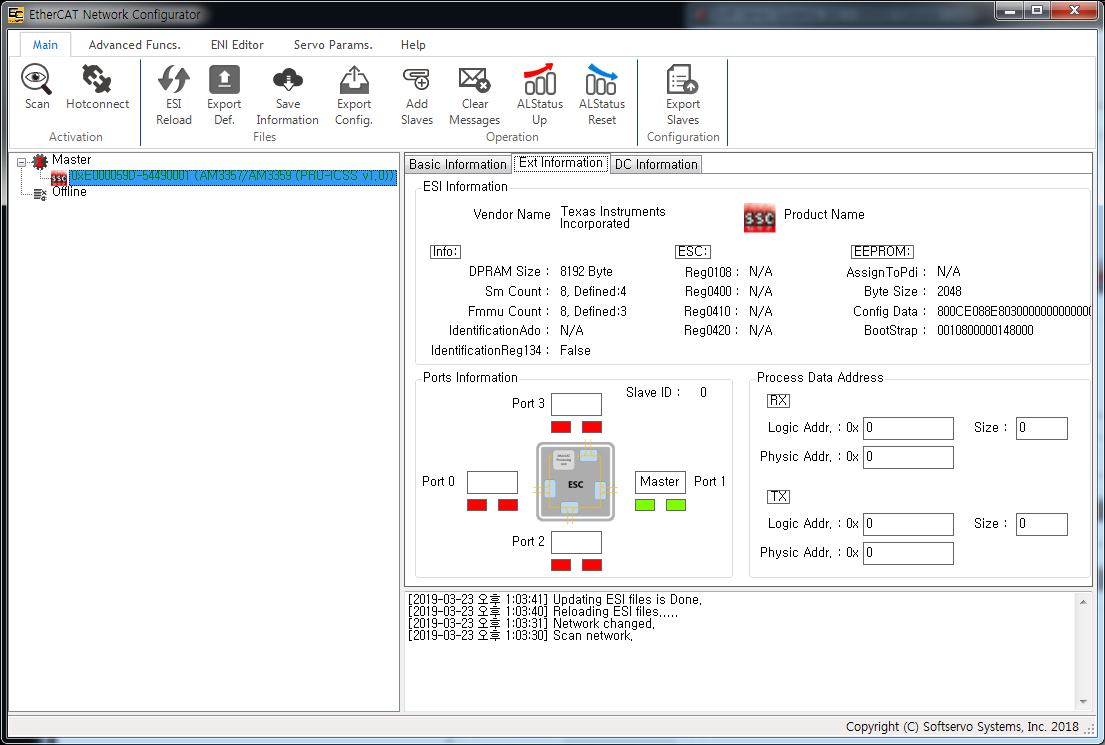Click the Save Information cloud icon

(x=287, y=80)
